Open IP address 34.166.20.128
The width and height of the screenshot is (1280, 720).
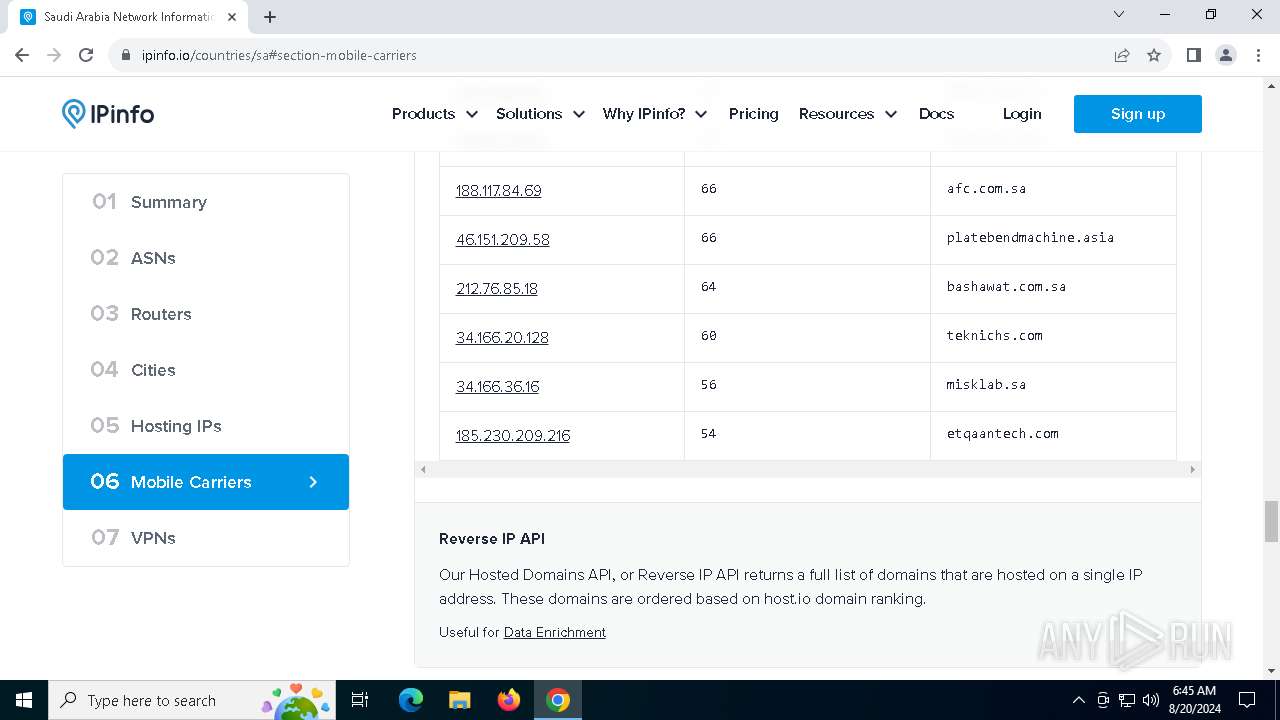pyautogui.click(x=502, y=337)
